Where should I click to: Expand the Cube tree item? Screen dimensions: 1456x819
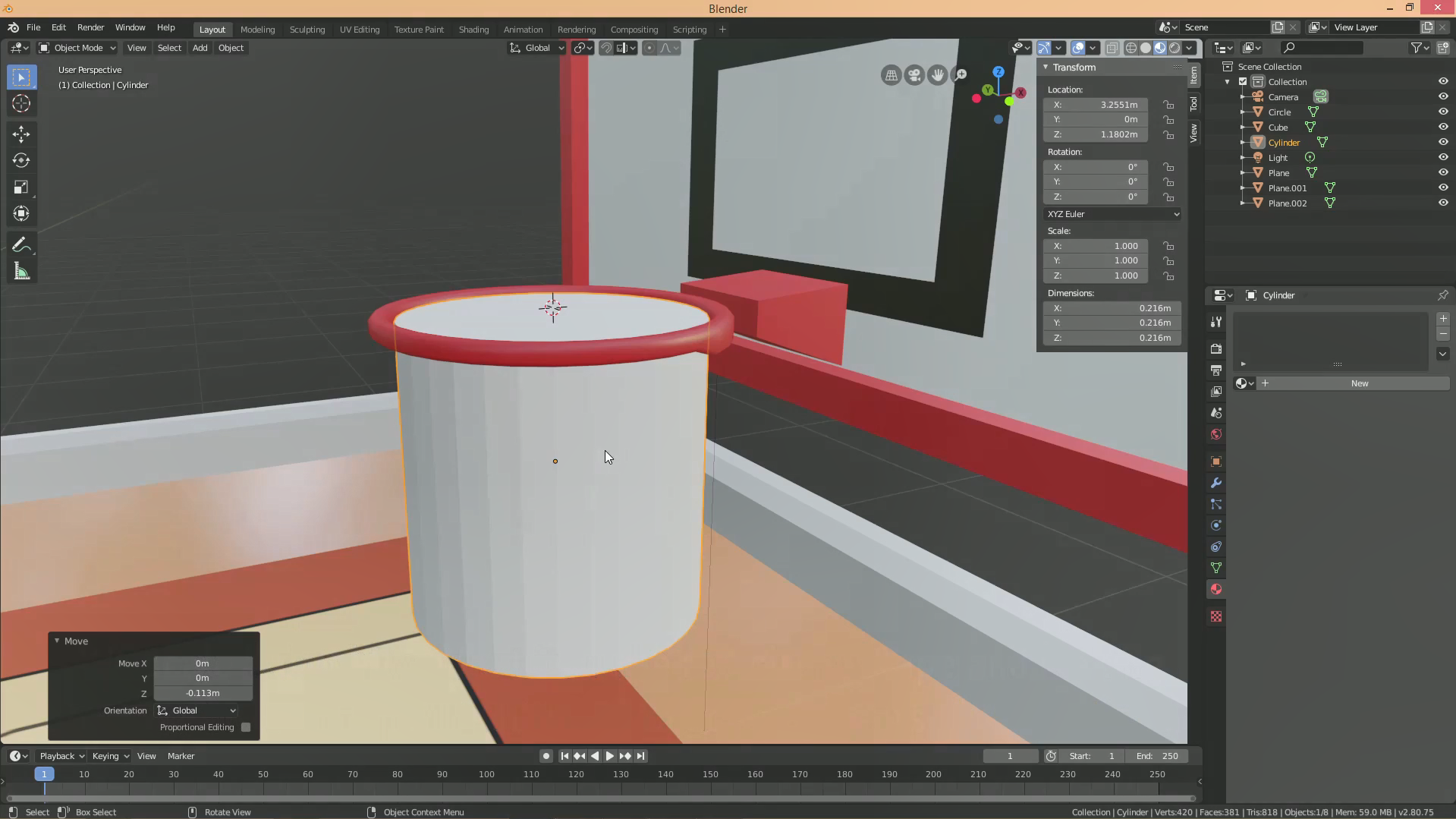[x=1242, y=128]
